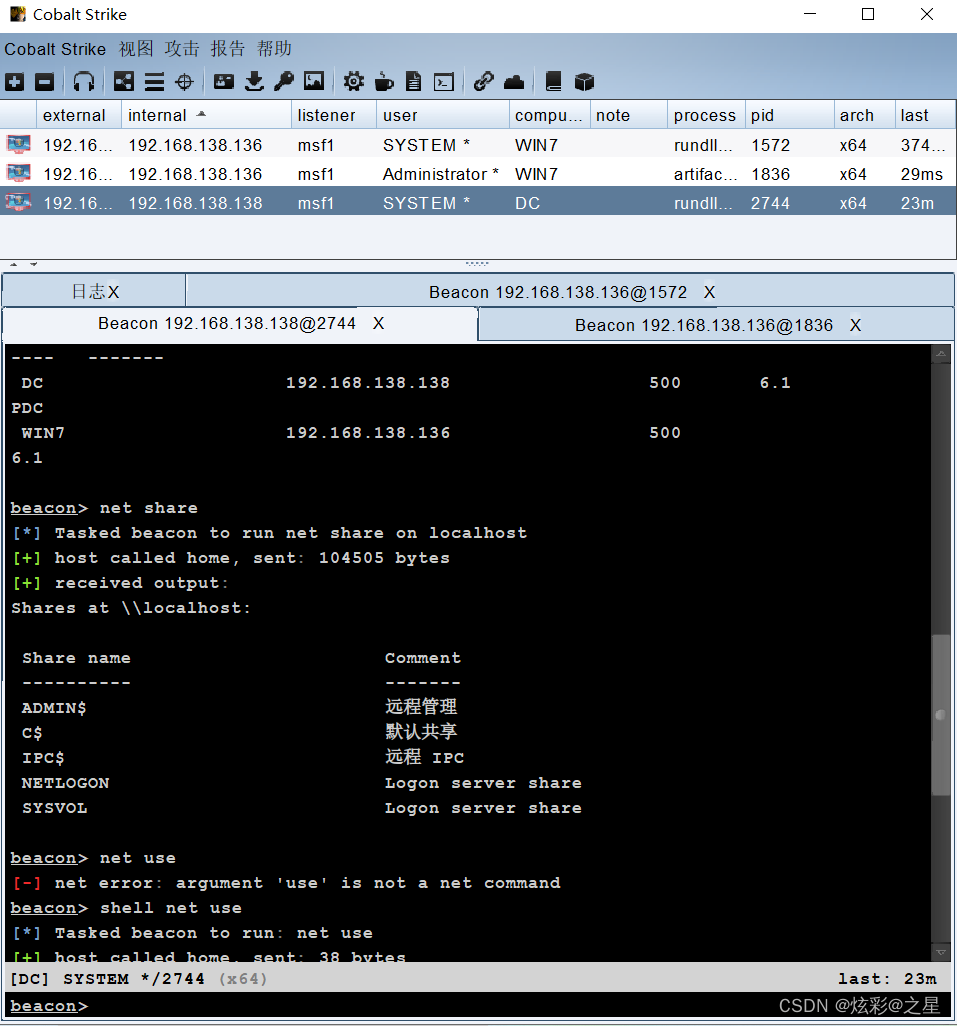Click the Java Signed Applet coffee cup icon

(x=384, y=82)
